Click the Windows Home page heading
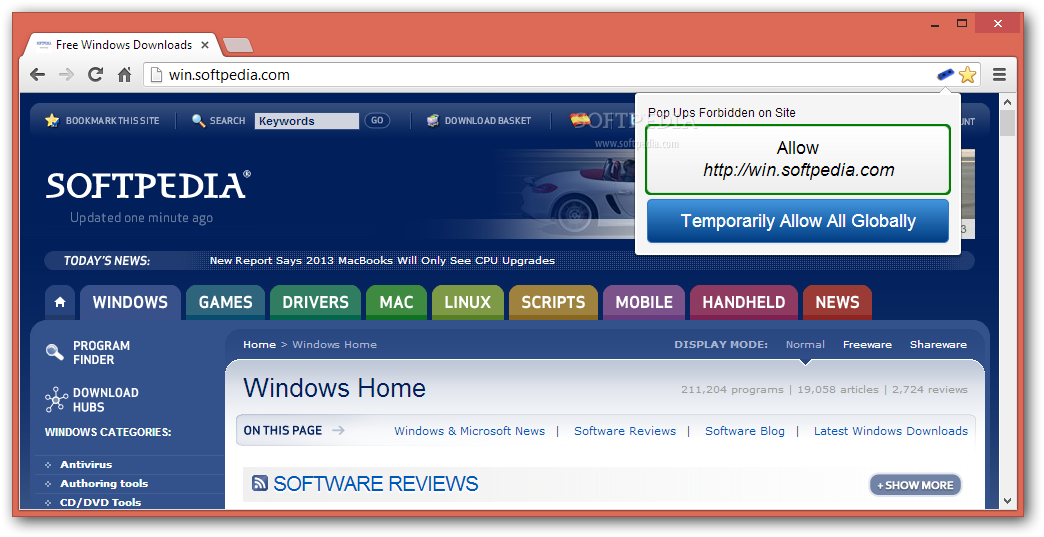The width and height of the screenshot is (1044, 537). tap(334, 388)
